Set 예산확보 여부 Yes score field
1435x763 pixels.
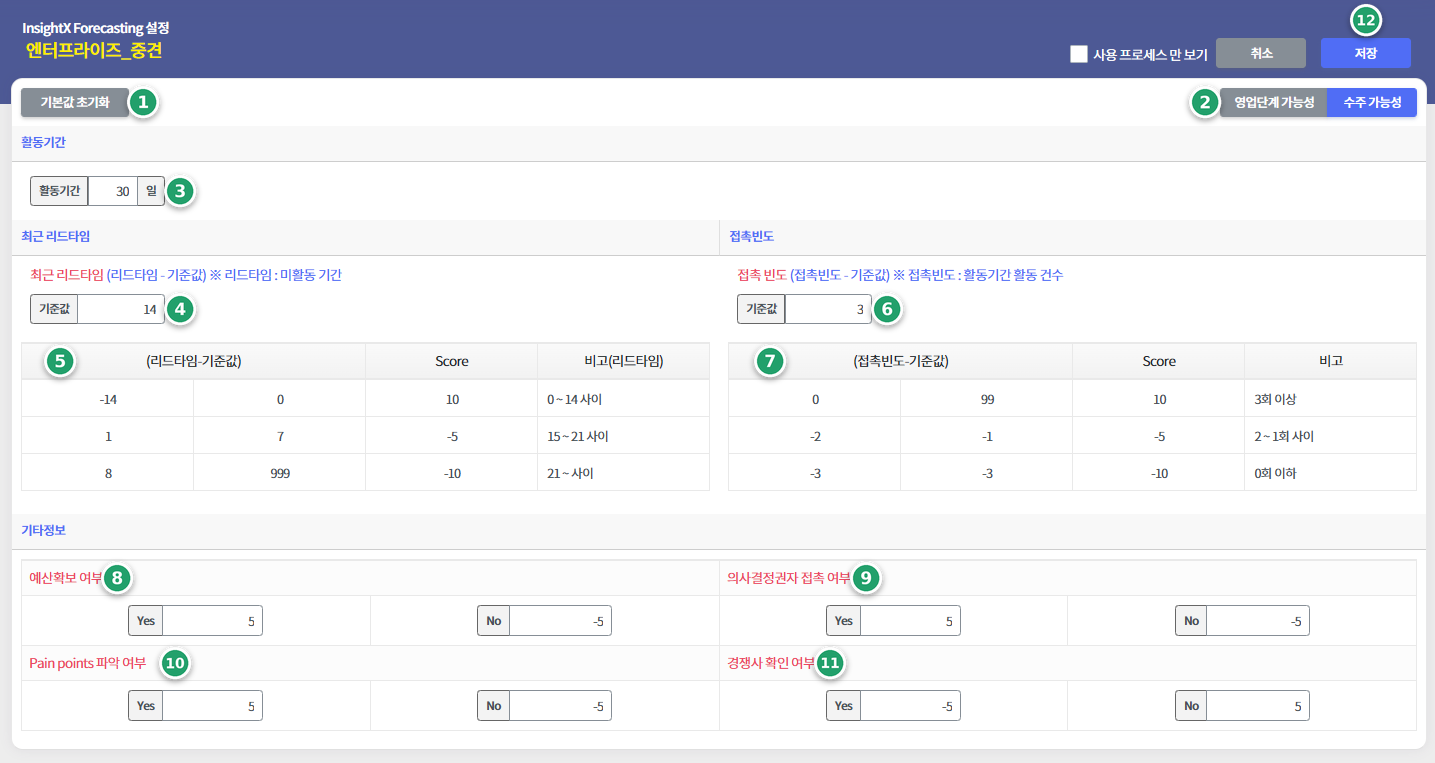click(x=212, y=621)
